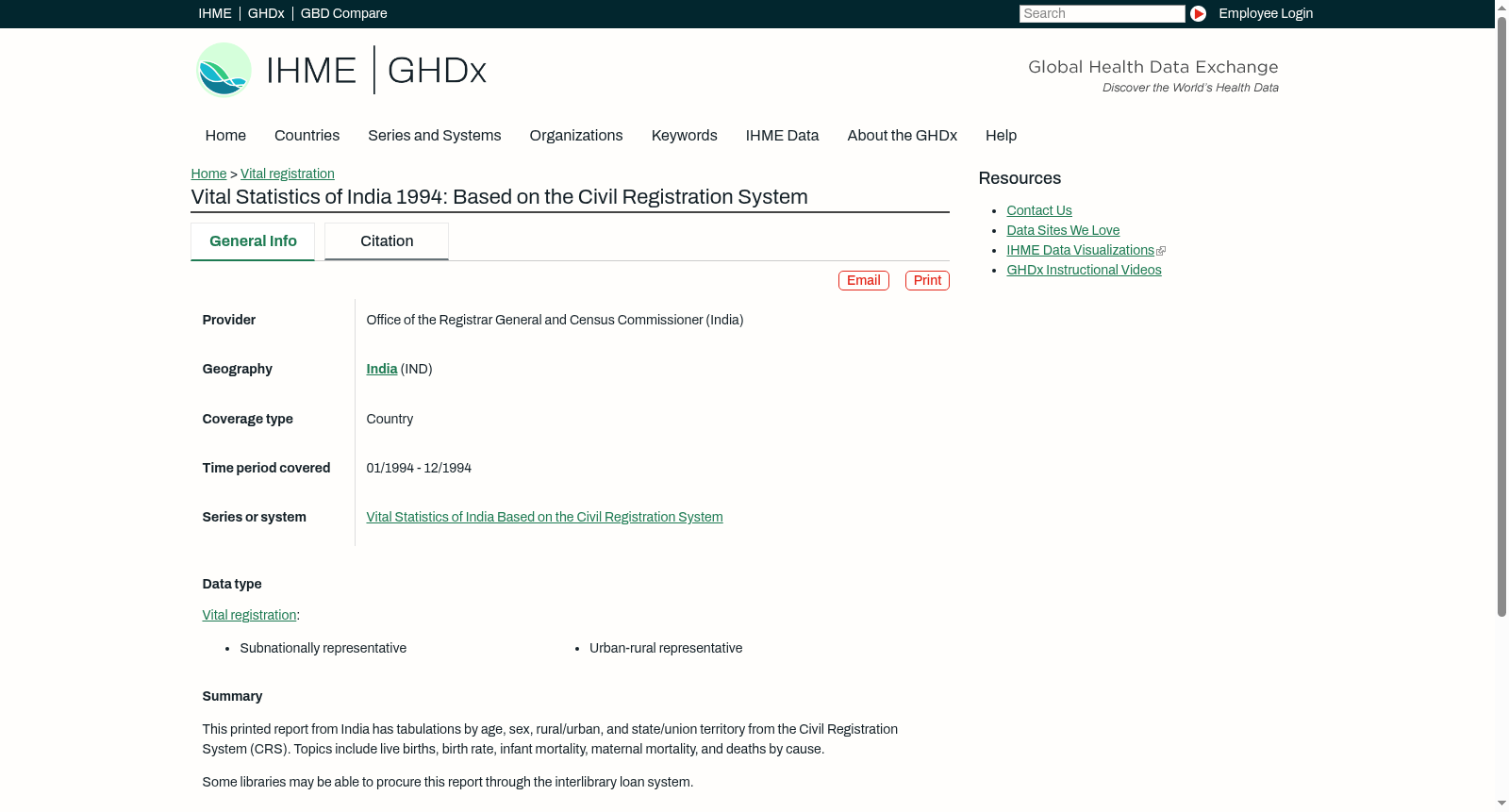Open GHDx Instructional Videos link
Viewport: 1509px width, 812px height.
1084,270
